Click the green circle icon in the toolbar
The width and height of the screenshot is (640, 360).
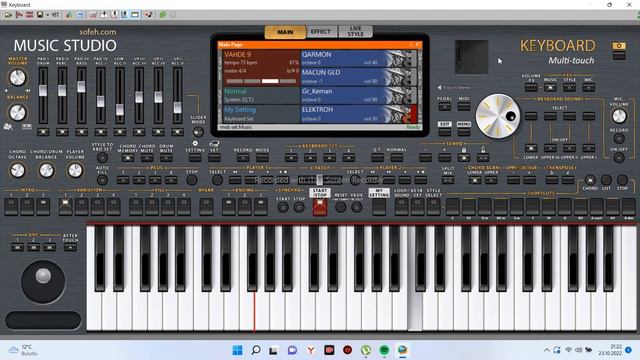click(162, 15)
